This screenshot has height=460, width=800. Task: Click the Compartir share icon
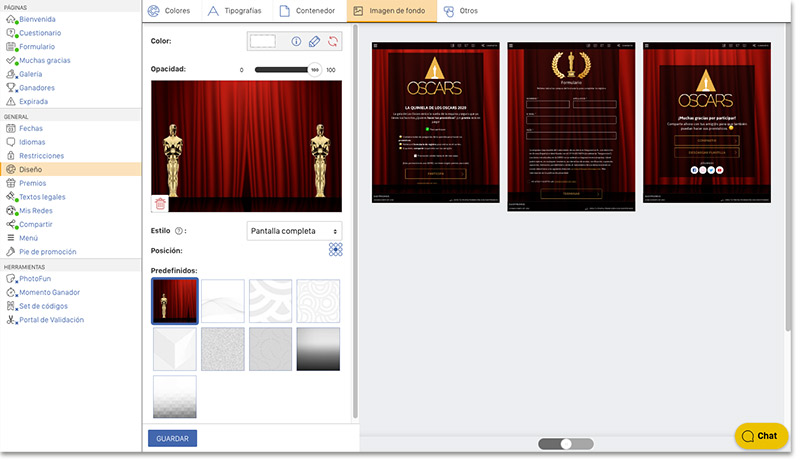pyautogui.click(x=11, y=224)
